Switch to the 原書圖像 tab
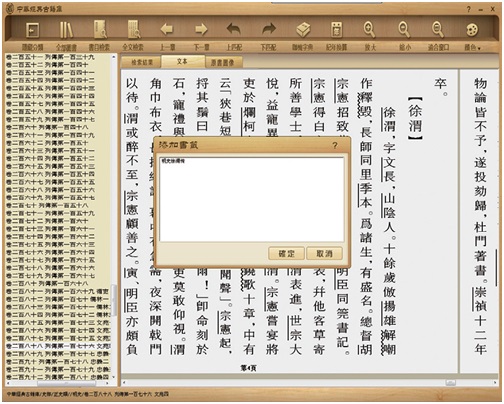The image size is (504, 404). click(x=222, y=62)
